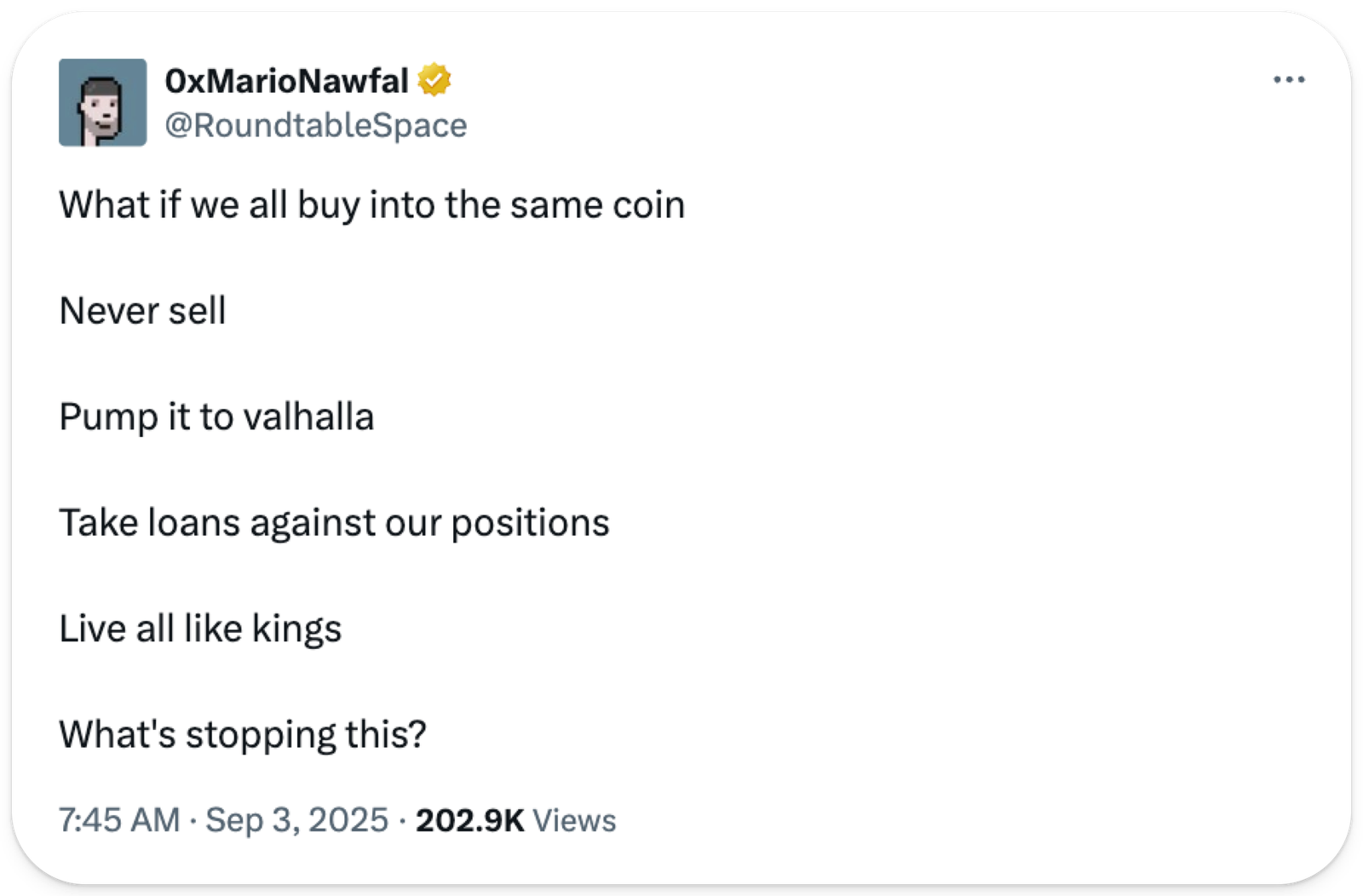Click the Views label
This screenshot has width=1363, height=896.
574,820
